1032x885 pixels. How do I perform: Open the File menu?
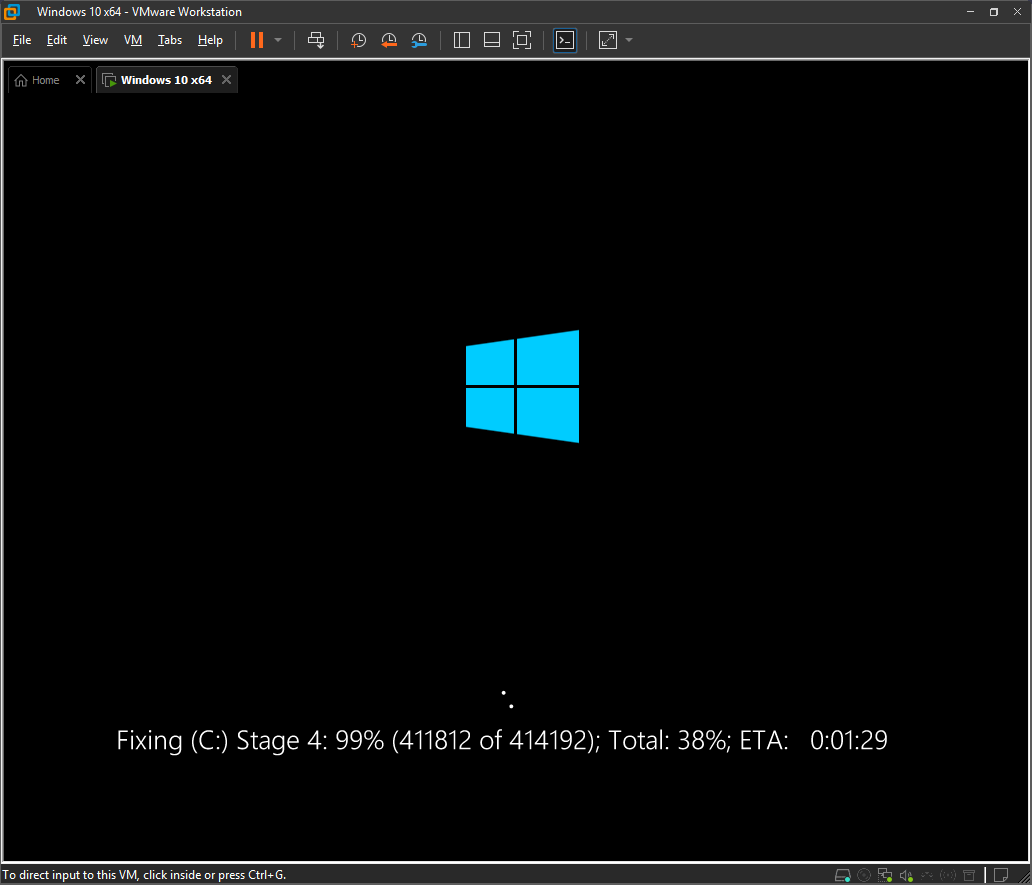tap(22, 40)
